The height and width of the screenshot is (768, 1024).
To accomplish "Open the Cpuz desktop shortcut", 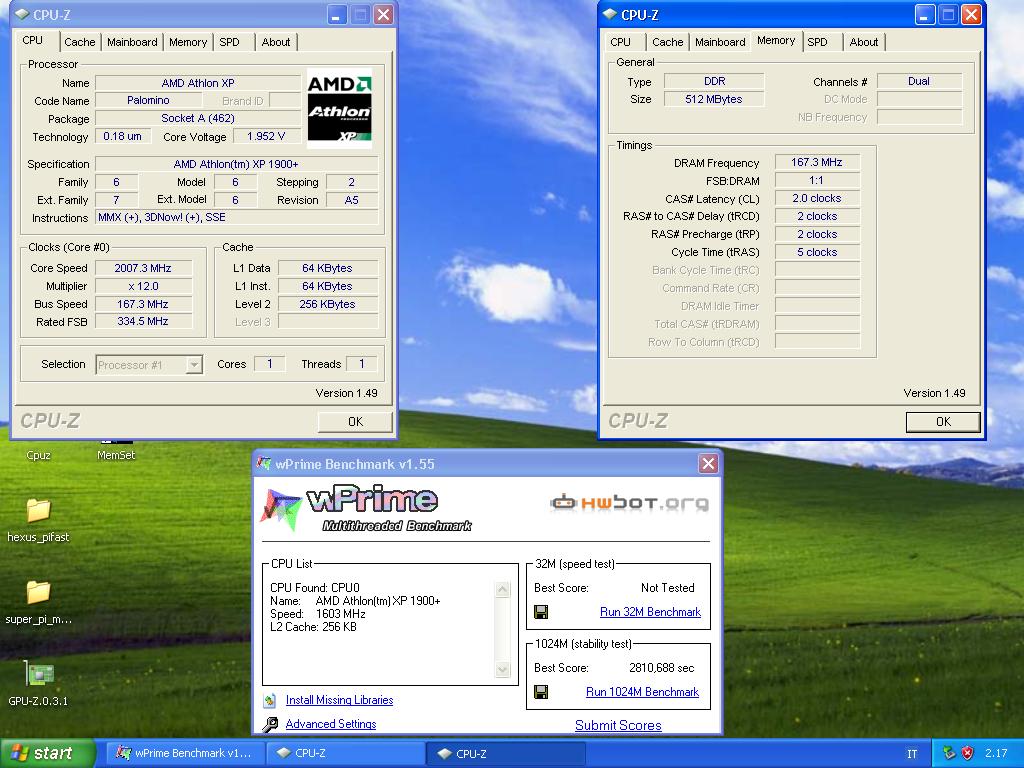I will click(38, 453).
